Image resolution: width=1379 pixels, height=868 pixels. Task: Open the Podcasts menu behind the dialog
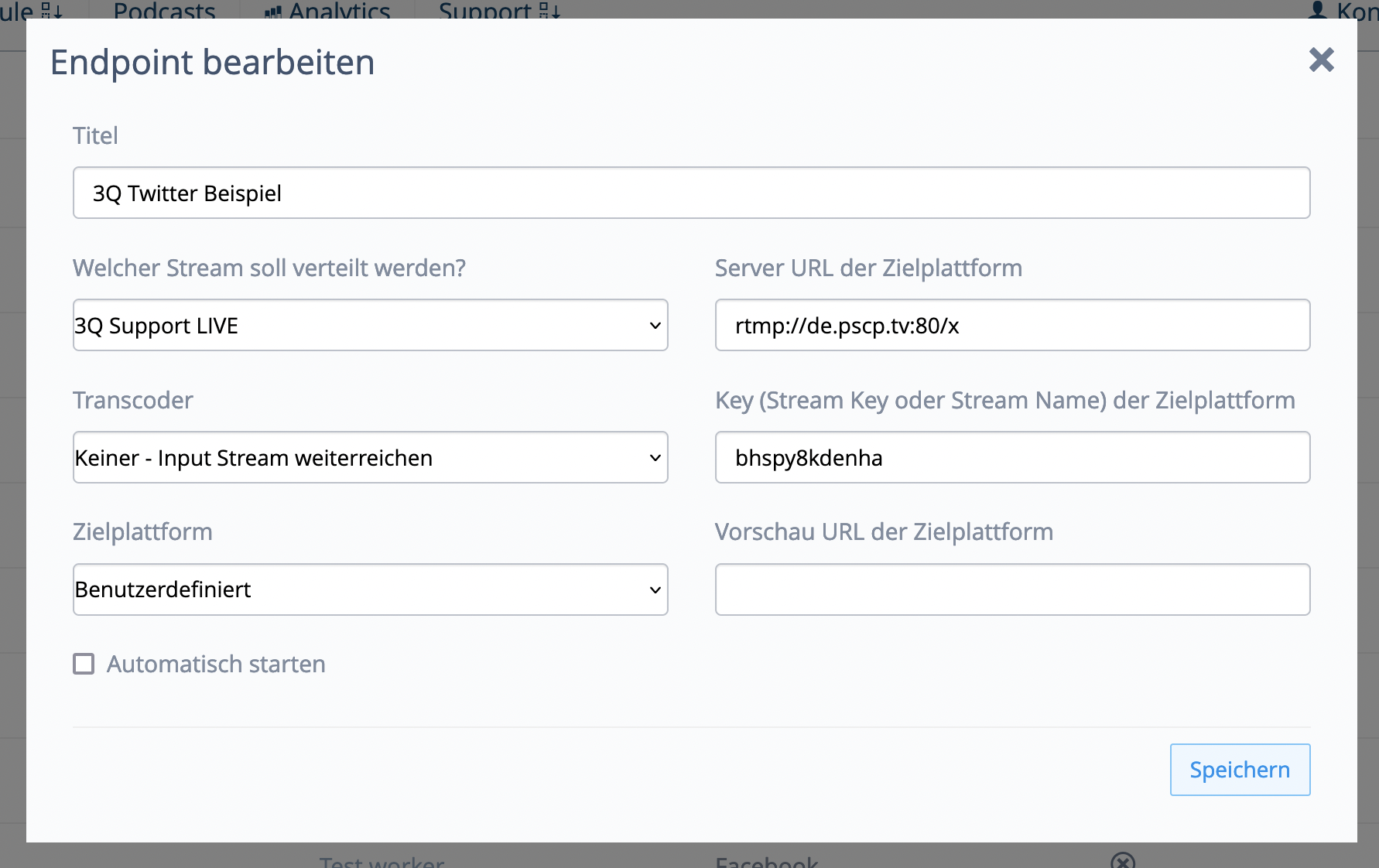coord(164,10)
